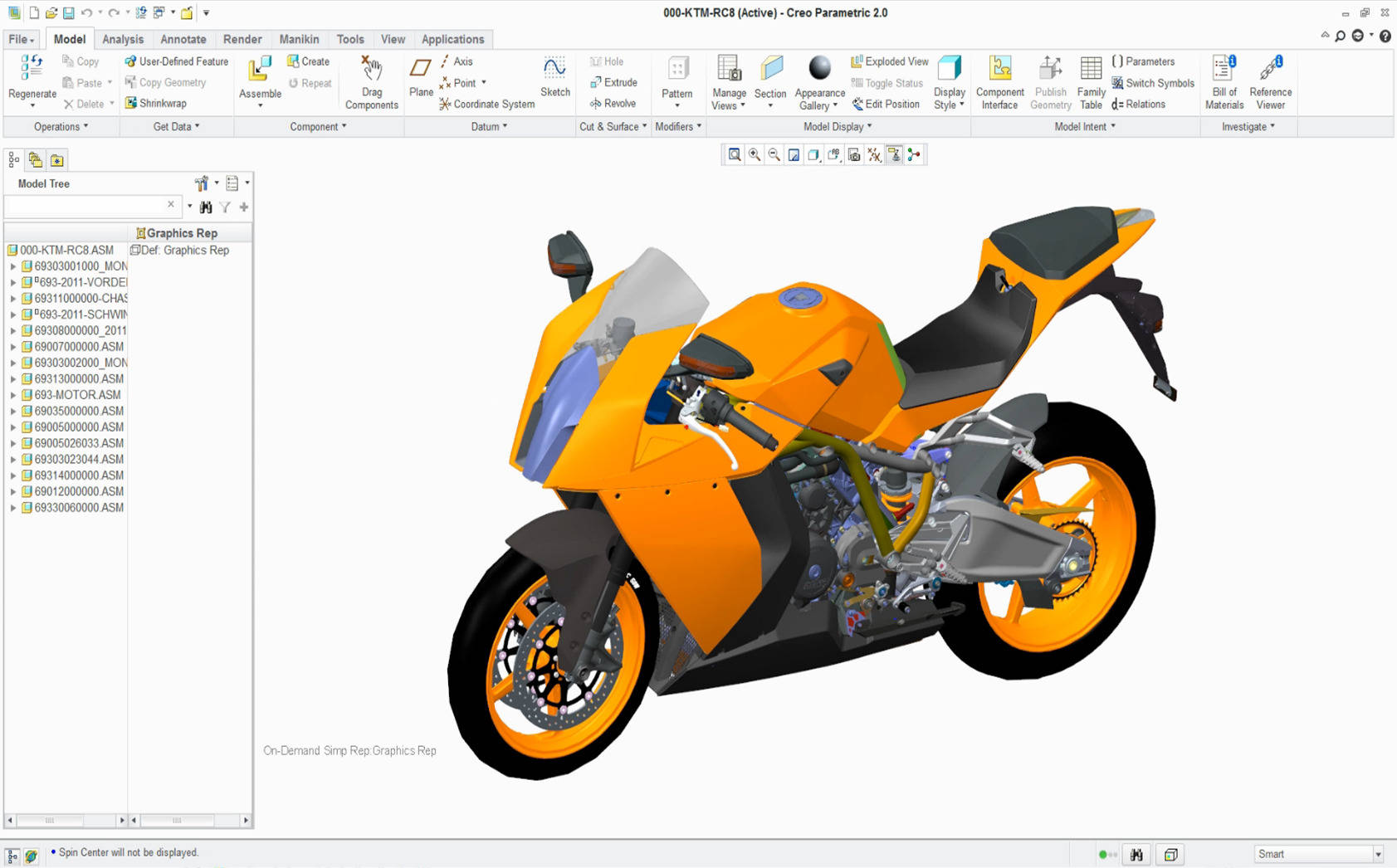Image resolution: width=1397 pixels, height=868 pixels.
Task: Switch to the Applications tab
Action: coord(452,39)
